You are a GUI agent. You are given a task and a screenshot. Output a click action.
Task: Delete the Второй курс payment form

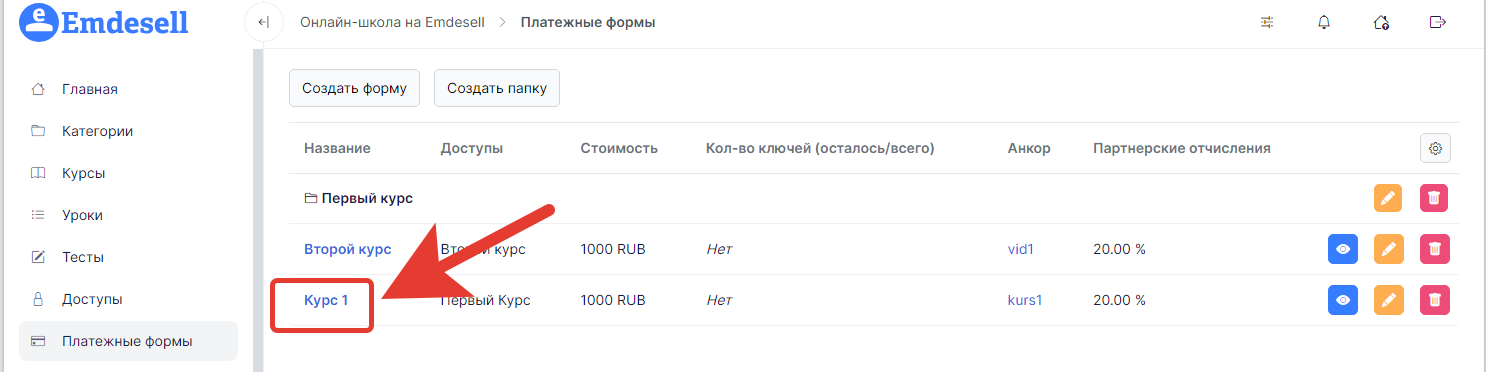(x=1435, y=249)
